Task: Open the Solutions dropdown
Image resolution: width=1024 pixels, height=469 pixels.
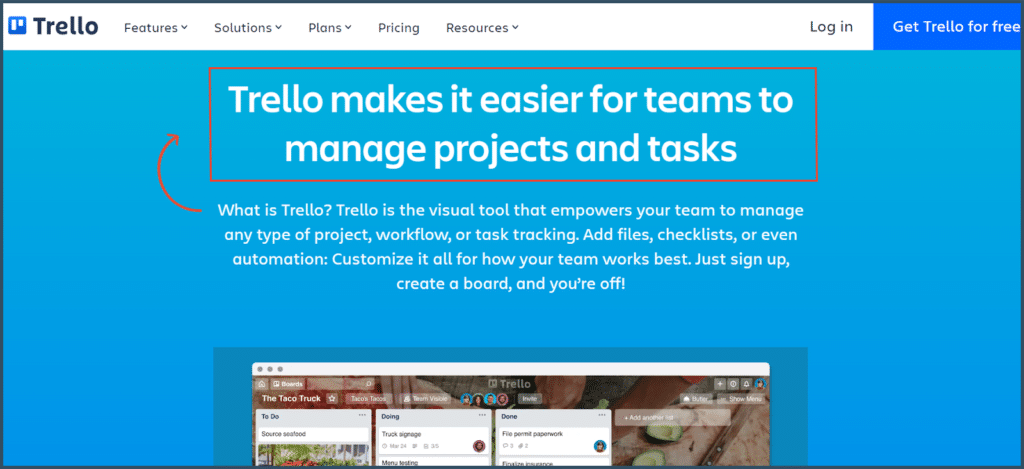Action: coord(248,27)
